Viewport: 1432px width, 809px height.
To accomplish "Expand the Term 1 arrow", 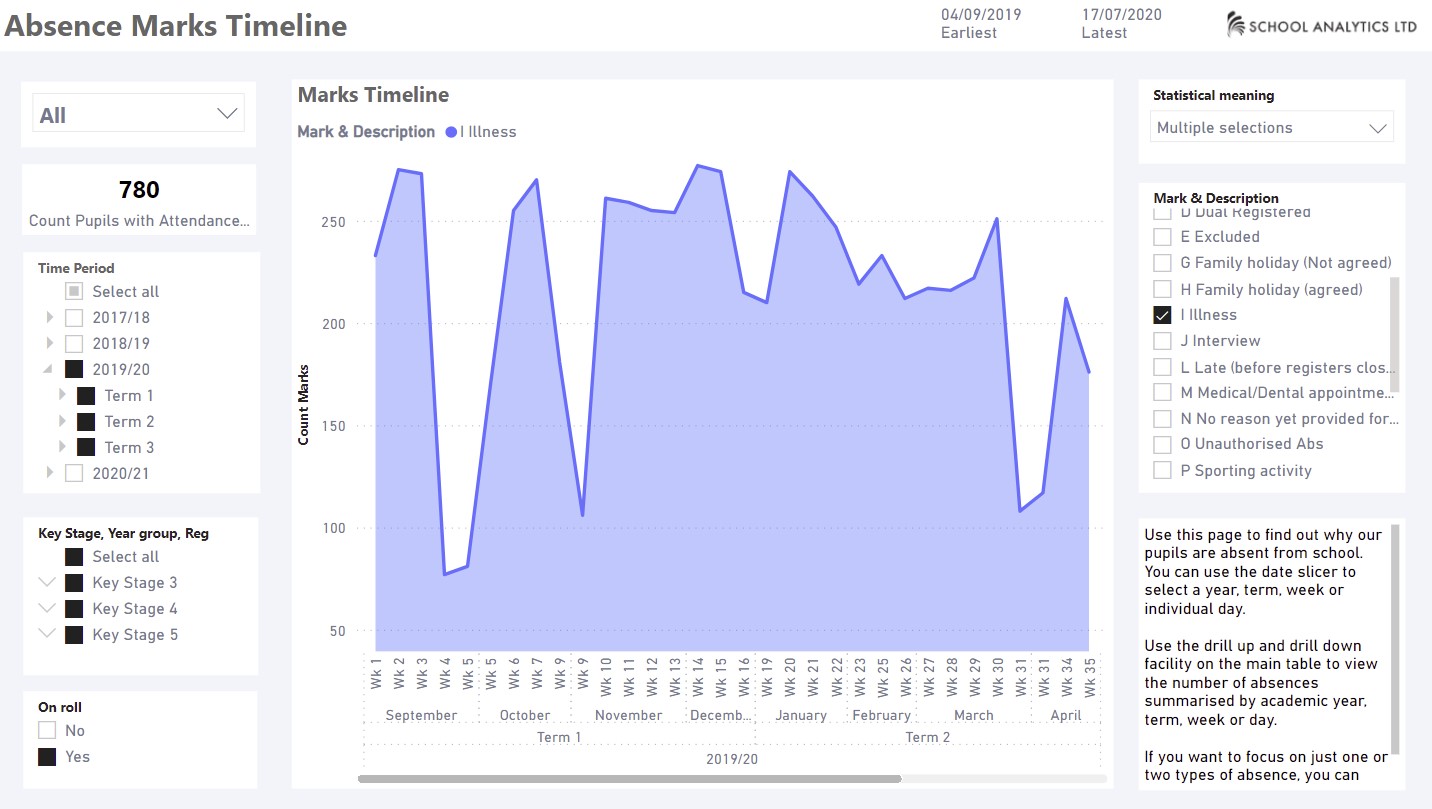I will click(63, 395).
